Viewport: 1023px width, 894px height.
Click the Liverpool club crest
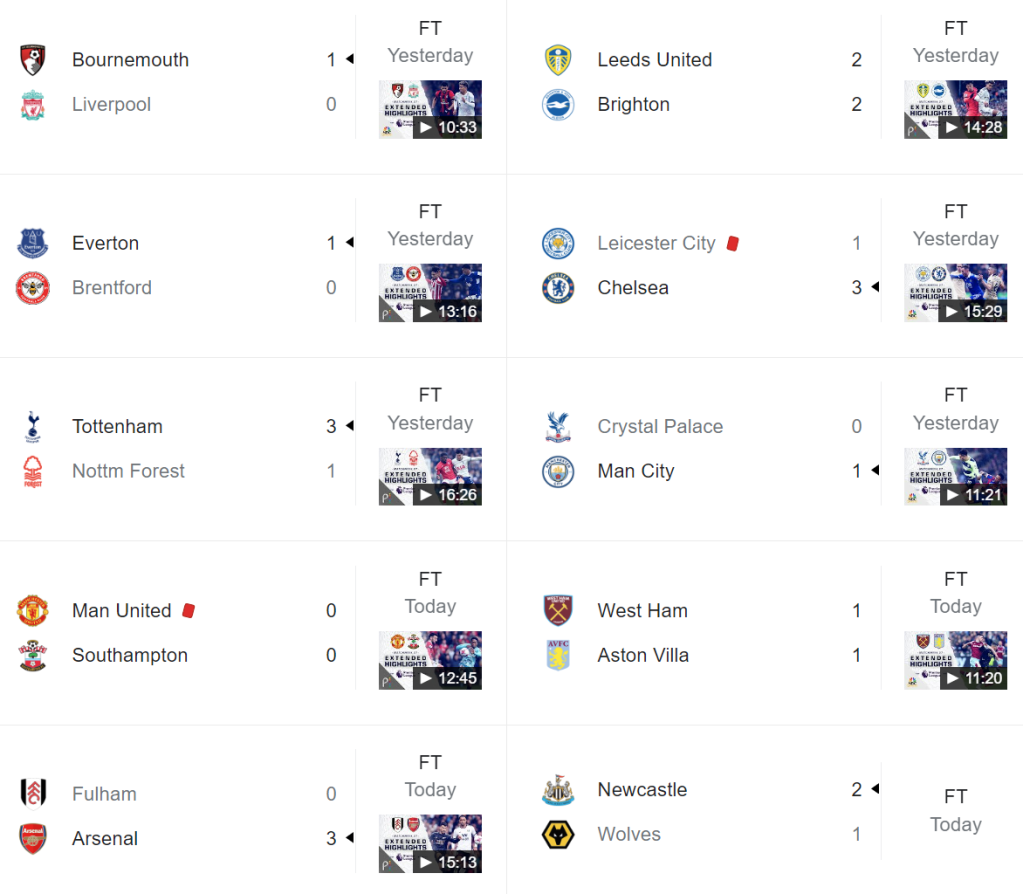33,105
